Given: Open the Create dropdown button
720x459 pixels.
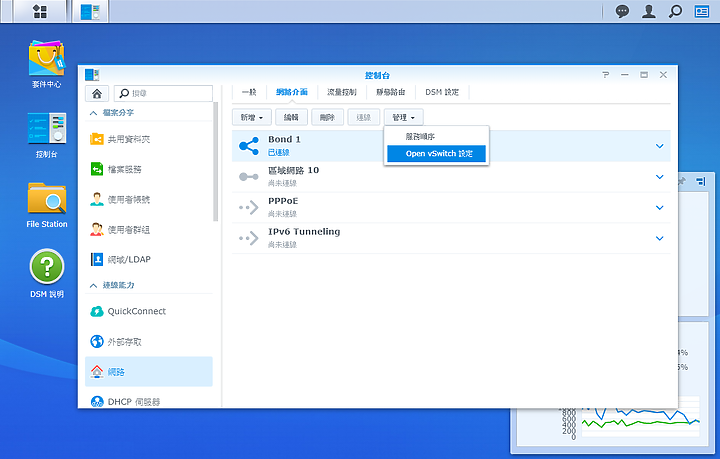Looking at the screenshot, I should tap(252, 118).
